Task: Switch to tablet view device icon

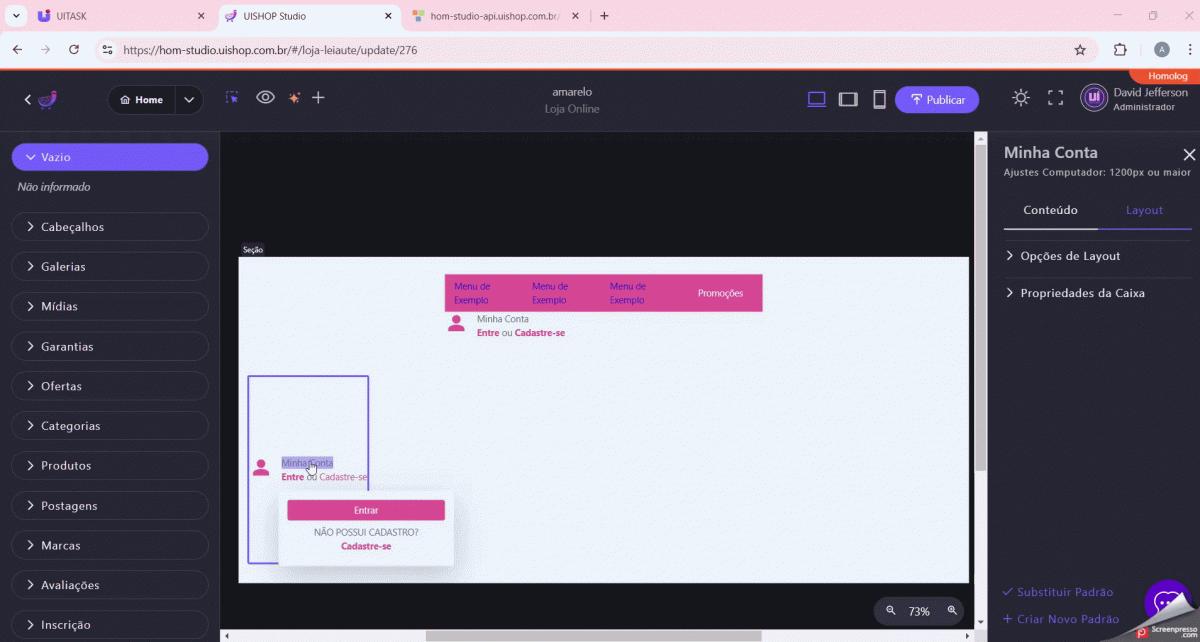Action: point(848,99)
